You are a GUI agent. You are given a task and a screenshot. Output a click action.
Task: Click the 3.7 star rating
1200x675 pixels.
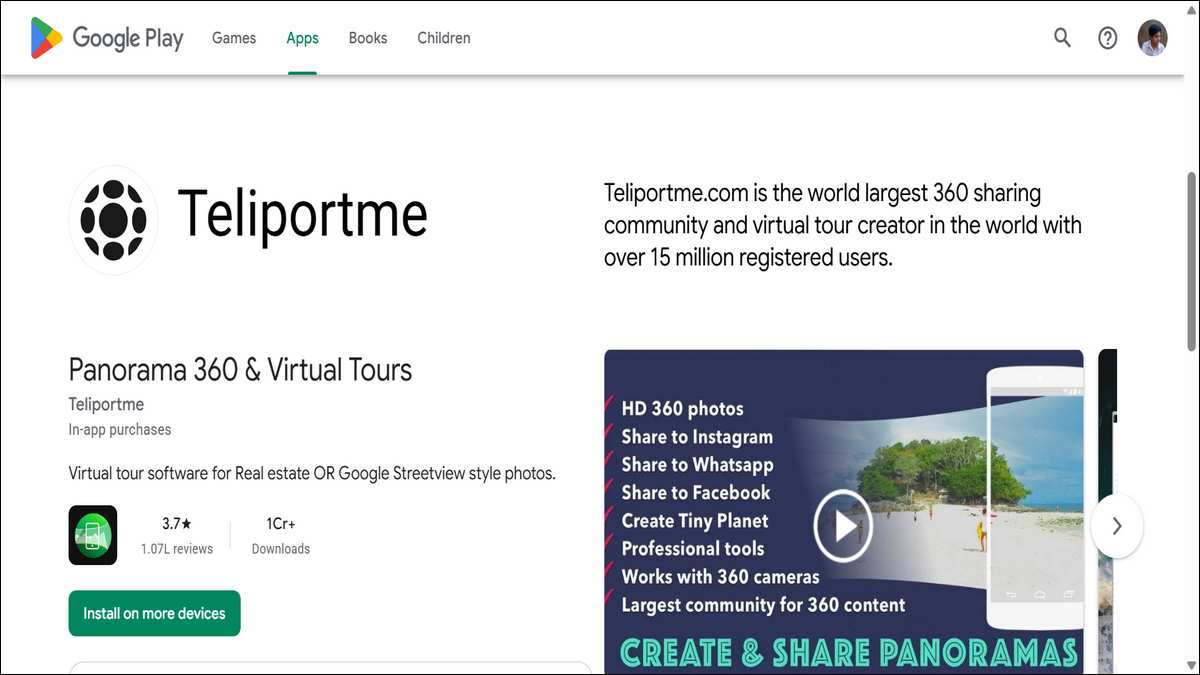click(176, 524)
